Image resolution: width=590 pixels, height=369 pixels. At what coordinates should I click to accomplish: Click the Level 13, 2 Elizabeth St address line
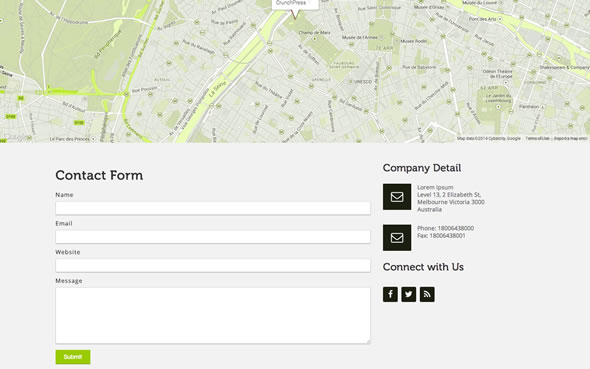click(x=449, y=194)
